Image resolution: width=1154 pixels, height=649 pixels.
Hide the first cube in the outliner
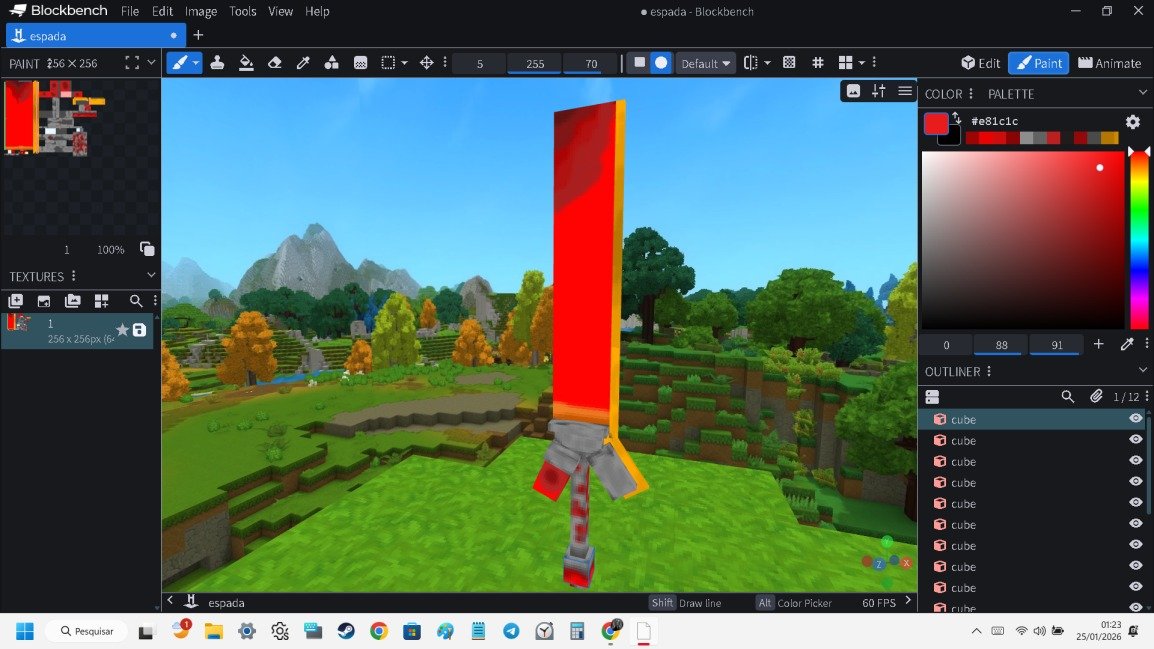click(x=1136, y=419)
